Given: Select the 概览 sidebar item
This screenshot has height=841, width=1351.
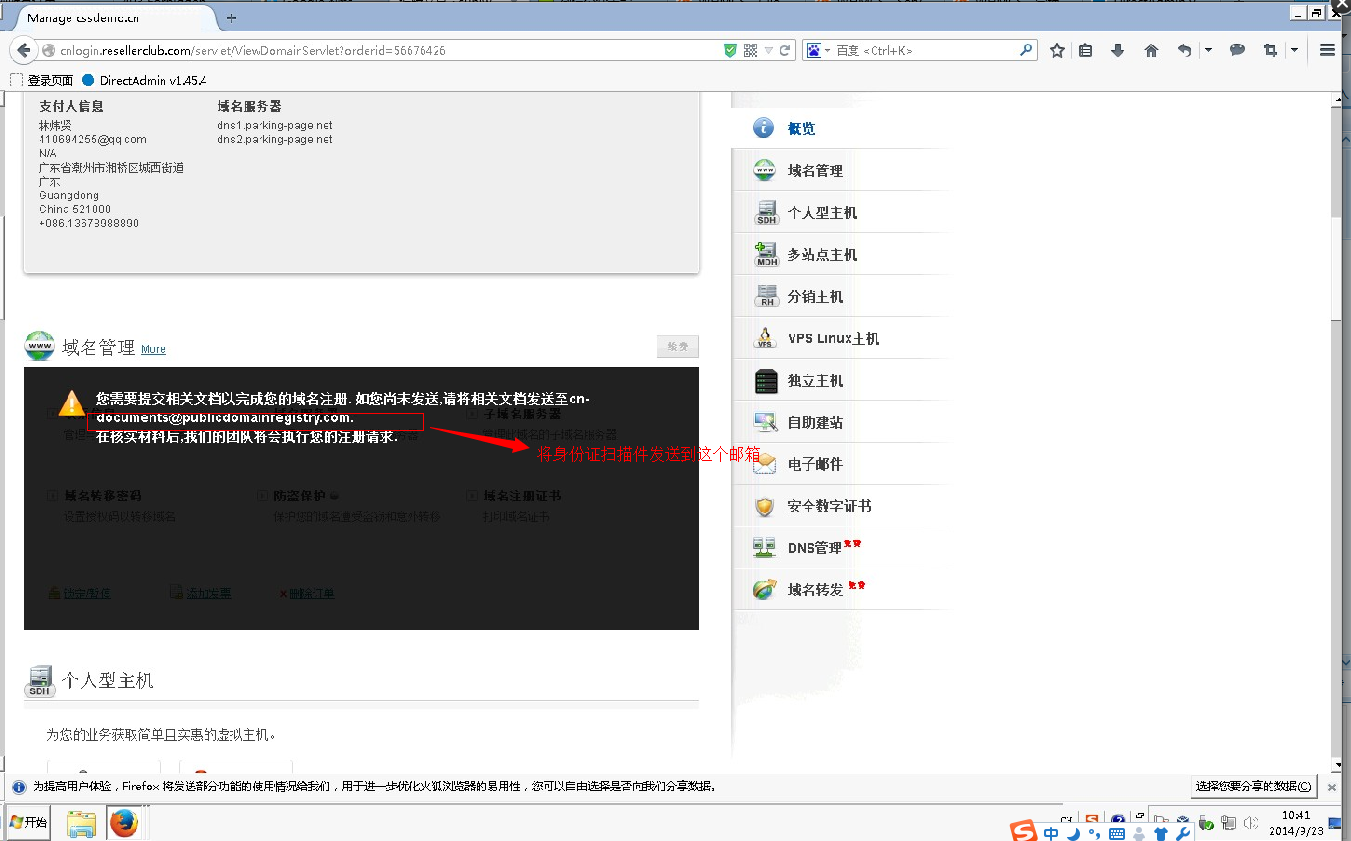Looking at the screenshot, I should [840, 128].
